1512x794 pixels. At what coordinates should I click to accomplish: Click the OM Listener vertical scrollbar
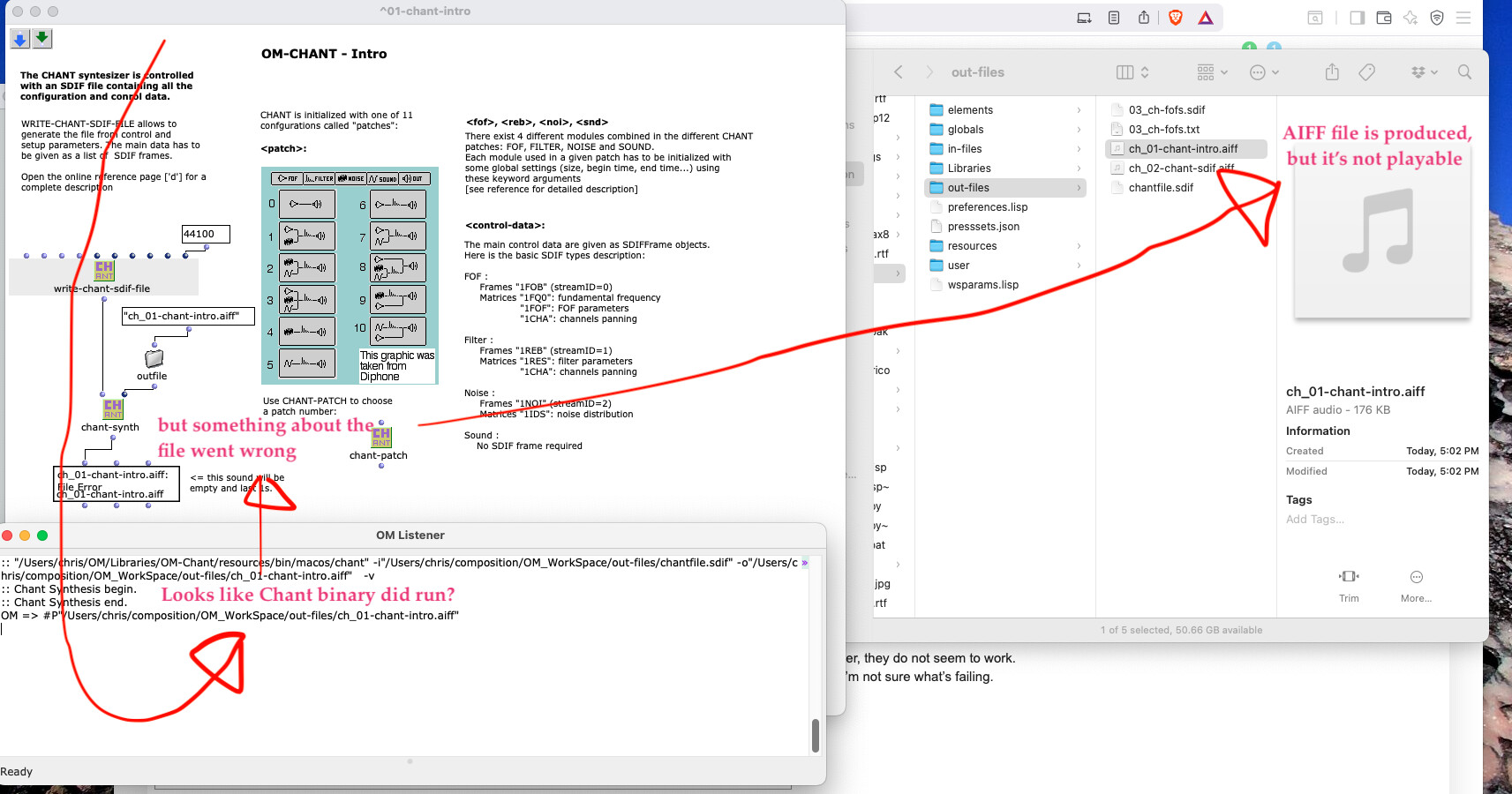[x=815, y=736]
